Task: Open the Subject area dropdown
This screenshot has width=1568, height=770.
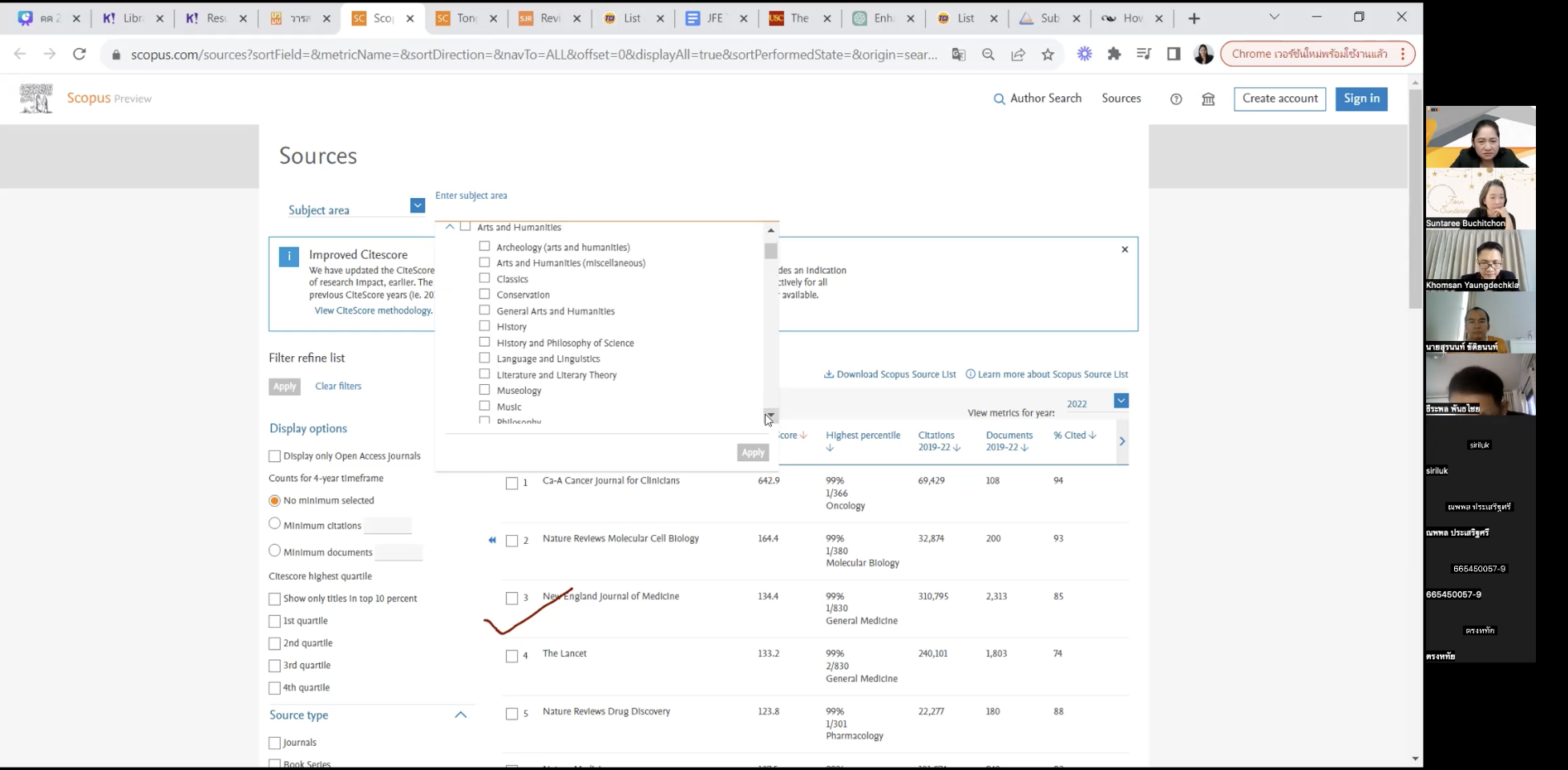Action: pos(417,206)
